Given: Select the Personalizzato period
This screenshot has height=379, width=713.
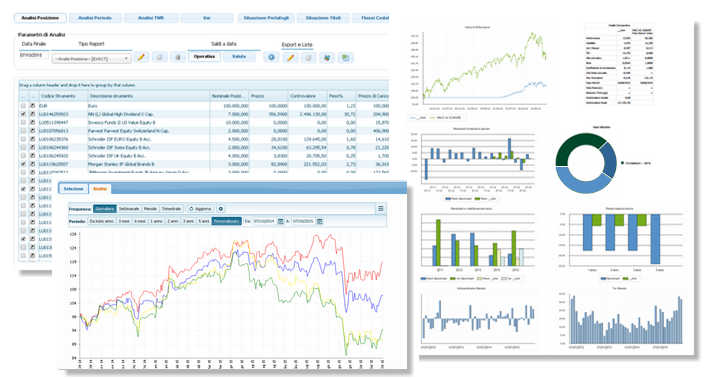Looking at the screenshot, I should point(226,221).
